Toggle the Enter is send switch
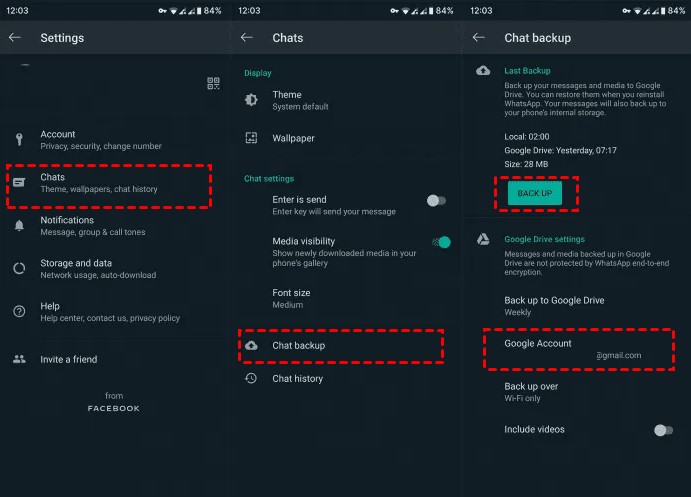The image size is (691, 497). (436, 200)
